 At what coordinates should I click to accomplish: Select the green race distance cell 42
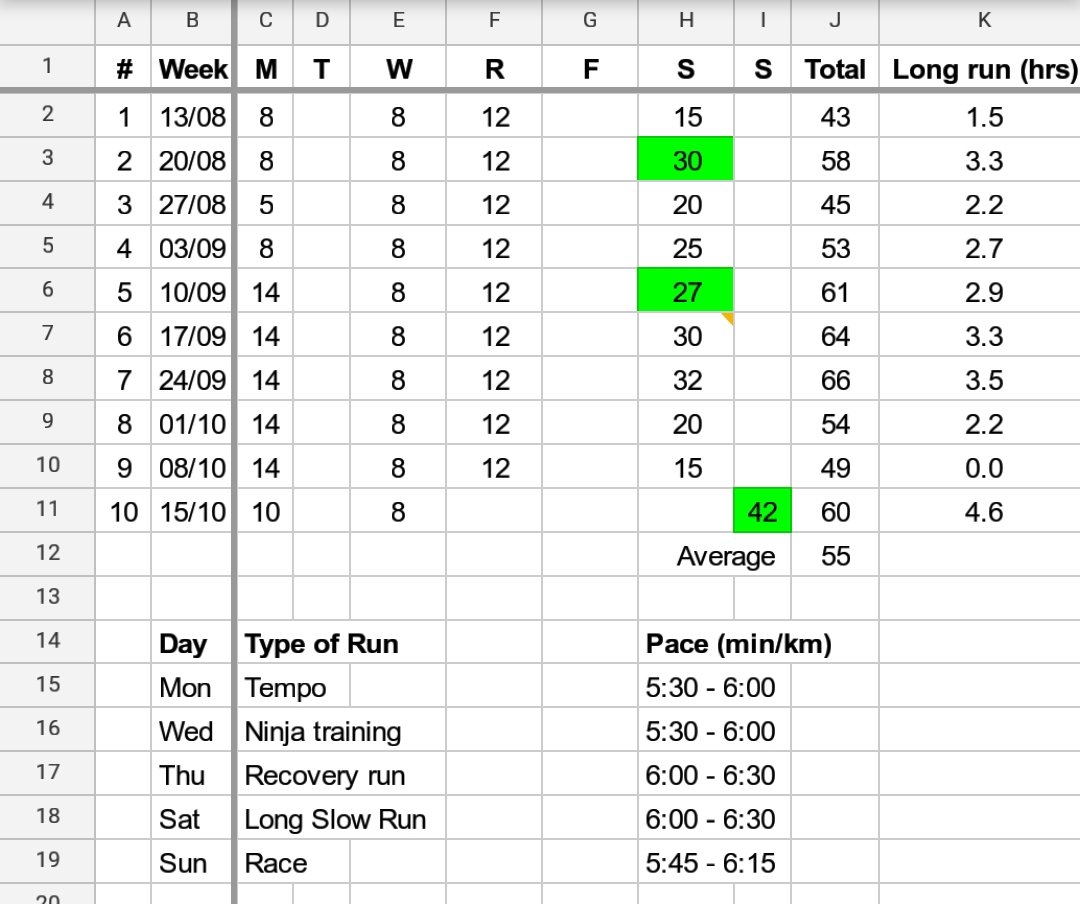(x=762, y=511)
